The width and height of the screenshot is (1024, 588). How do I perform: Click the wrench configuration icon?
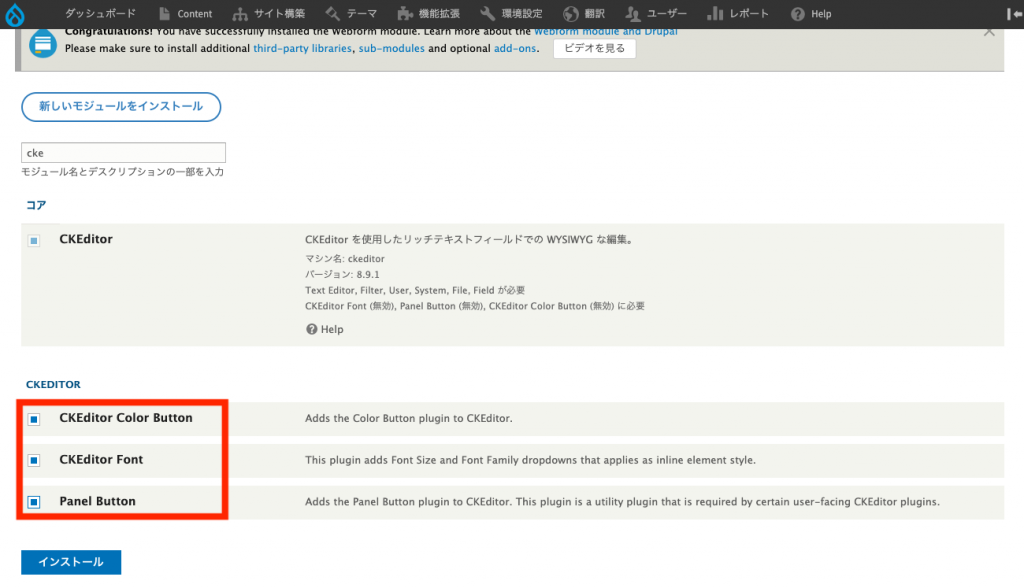pos(487,14)
